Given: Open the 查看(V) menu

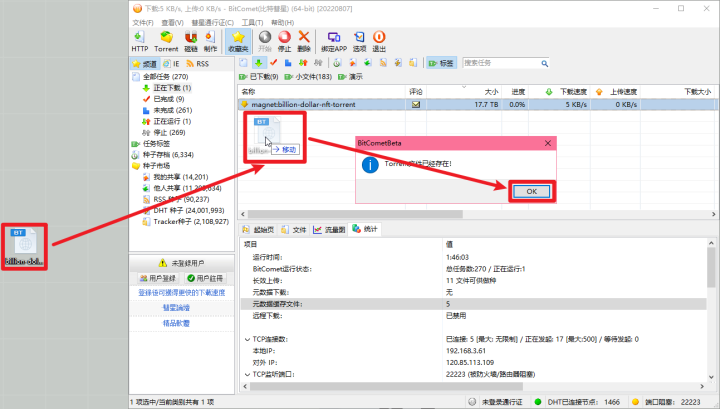Looking at the screenshot, I should (172, 22).
